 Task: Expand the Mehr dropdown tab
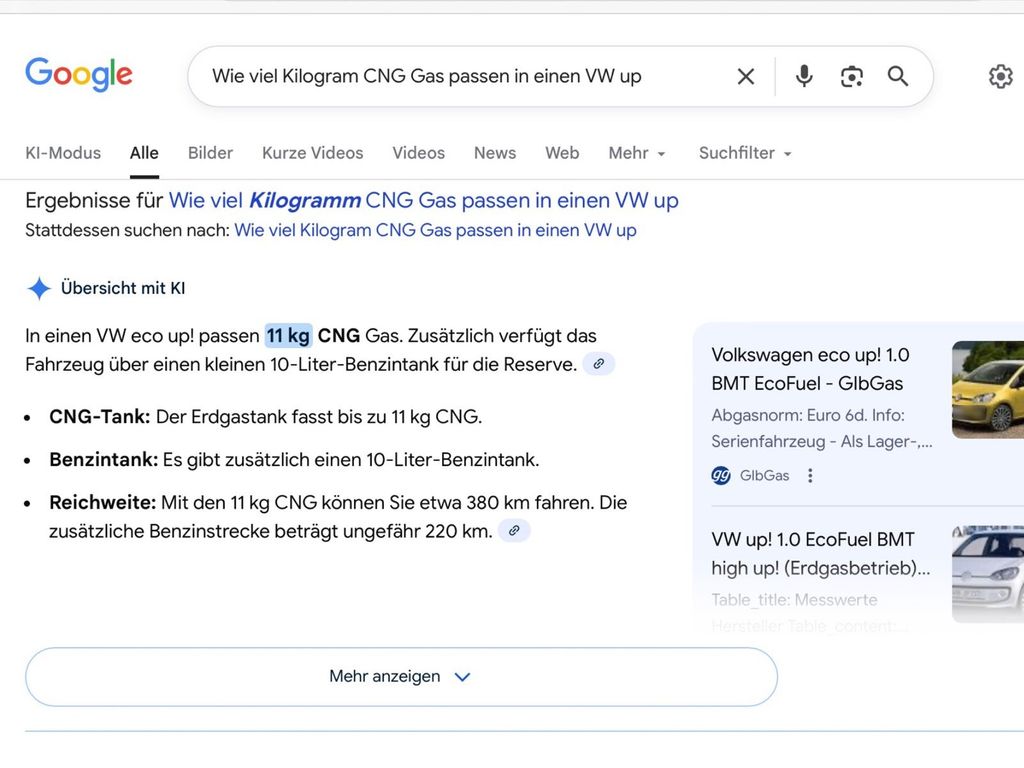click(x=637, y=153)
